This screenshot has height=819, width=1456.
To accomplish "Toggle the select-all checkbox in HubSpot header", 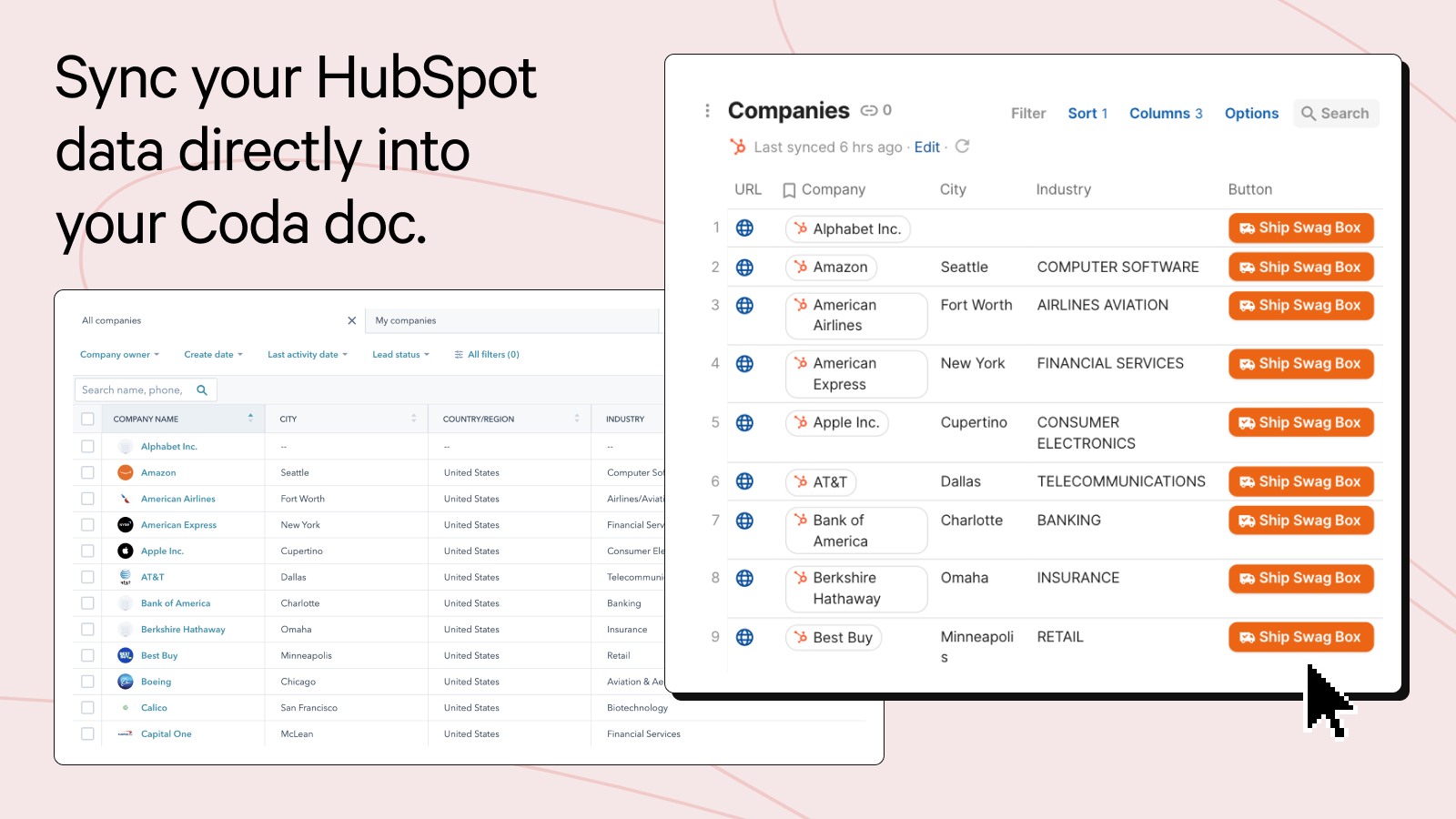I will pyautogui.click(x=87, y=419).
